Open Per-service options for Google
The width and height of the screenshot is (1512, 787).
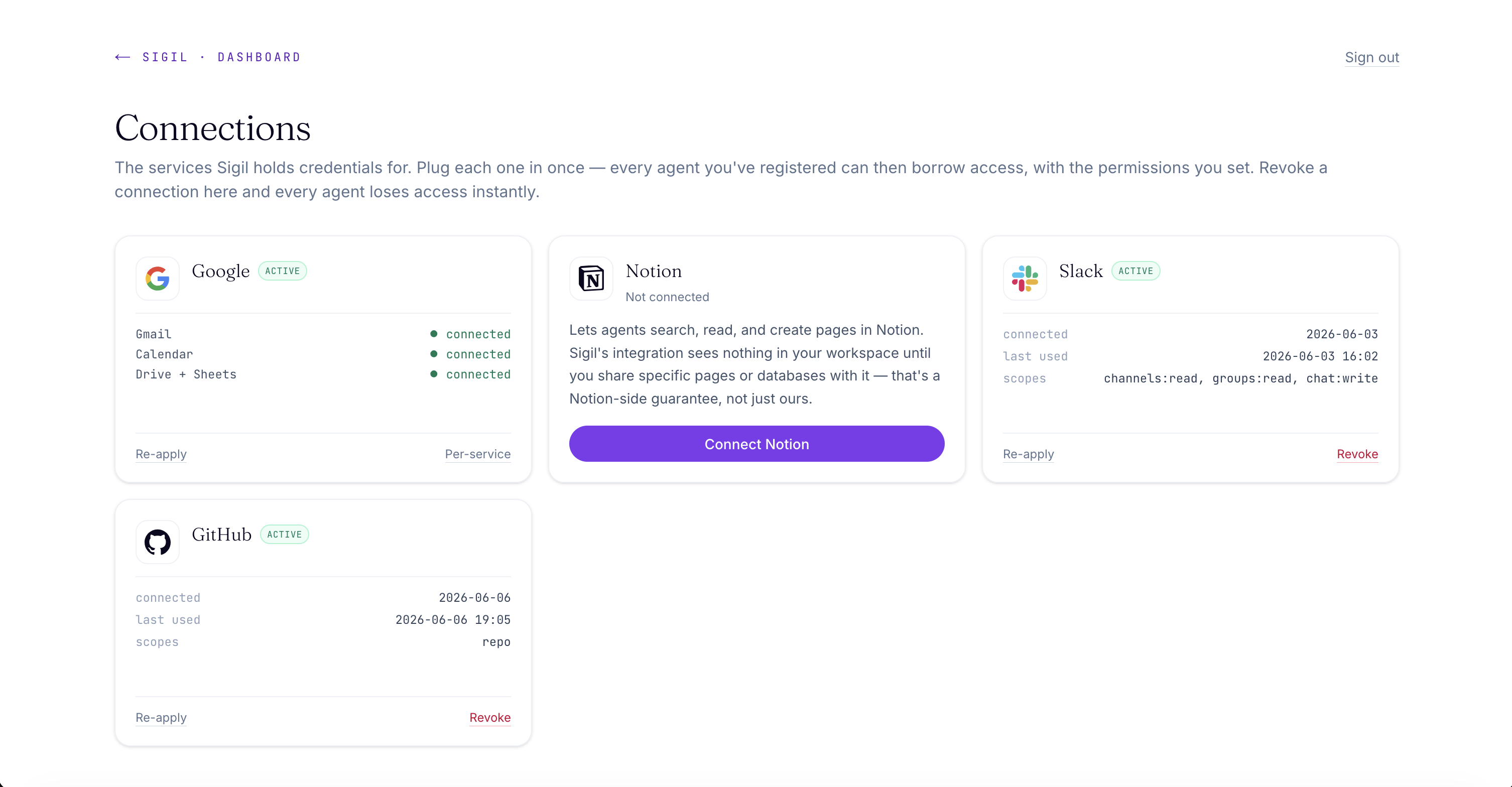(x=478, y=454)
